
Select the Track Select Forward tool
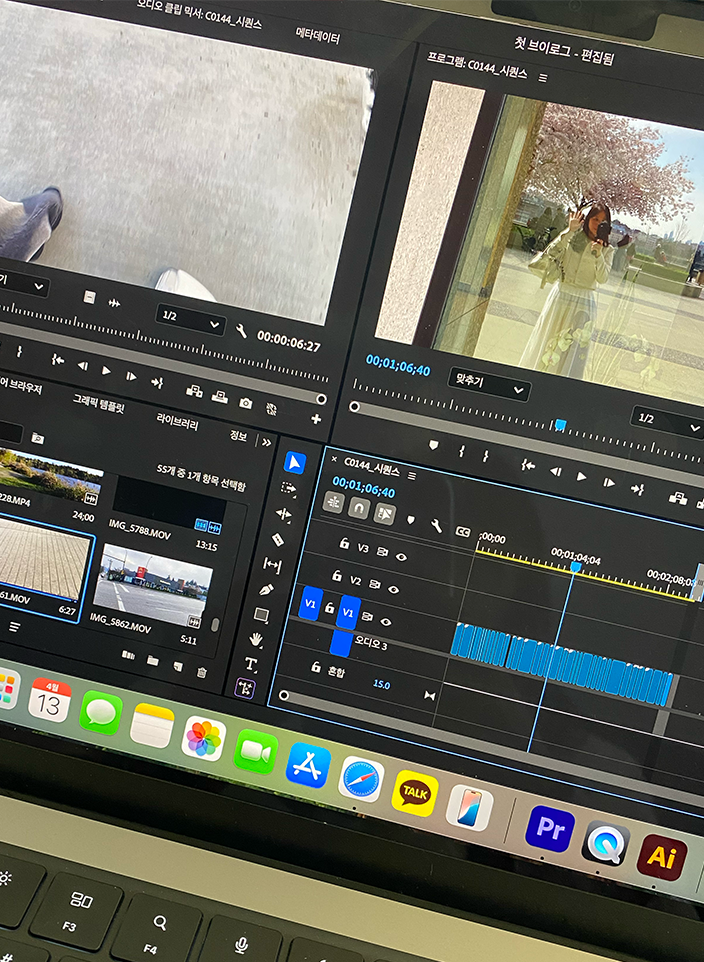[x=288, y=488]
